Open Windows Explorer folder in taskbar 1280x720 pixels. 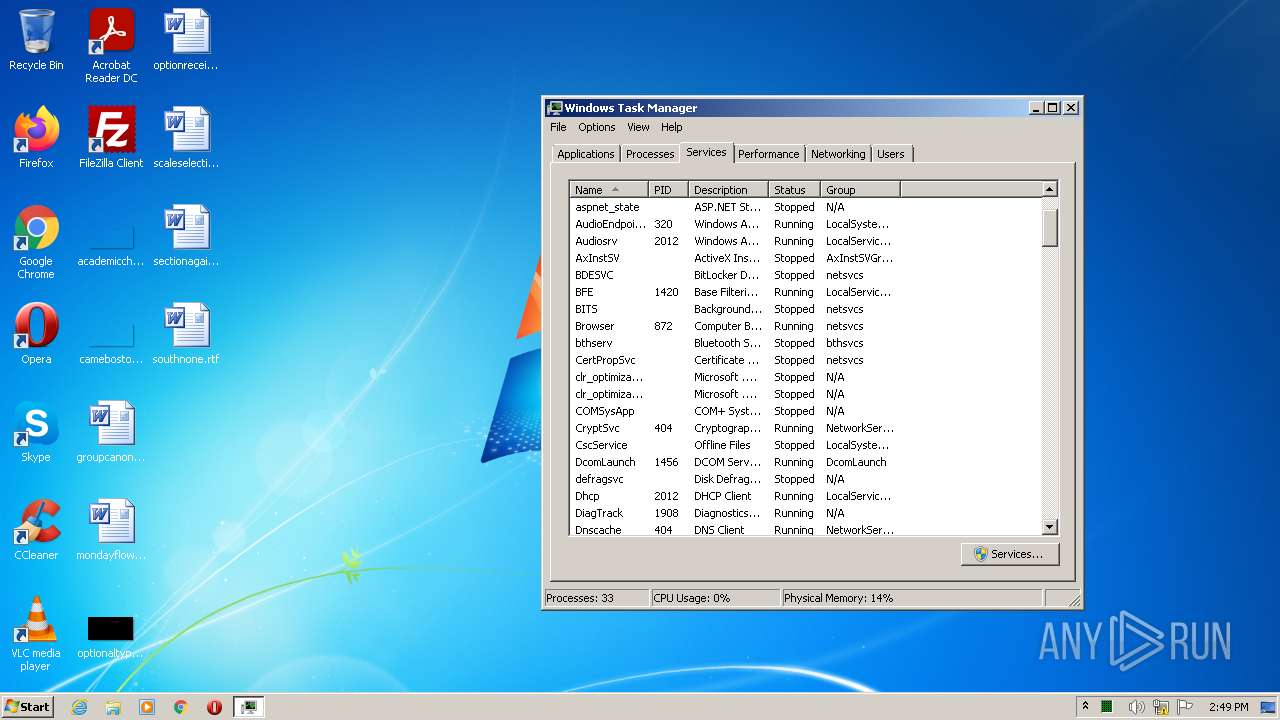[x=113, y=707]
